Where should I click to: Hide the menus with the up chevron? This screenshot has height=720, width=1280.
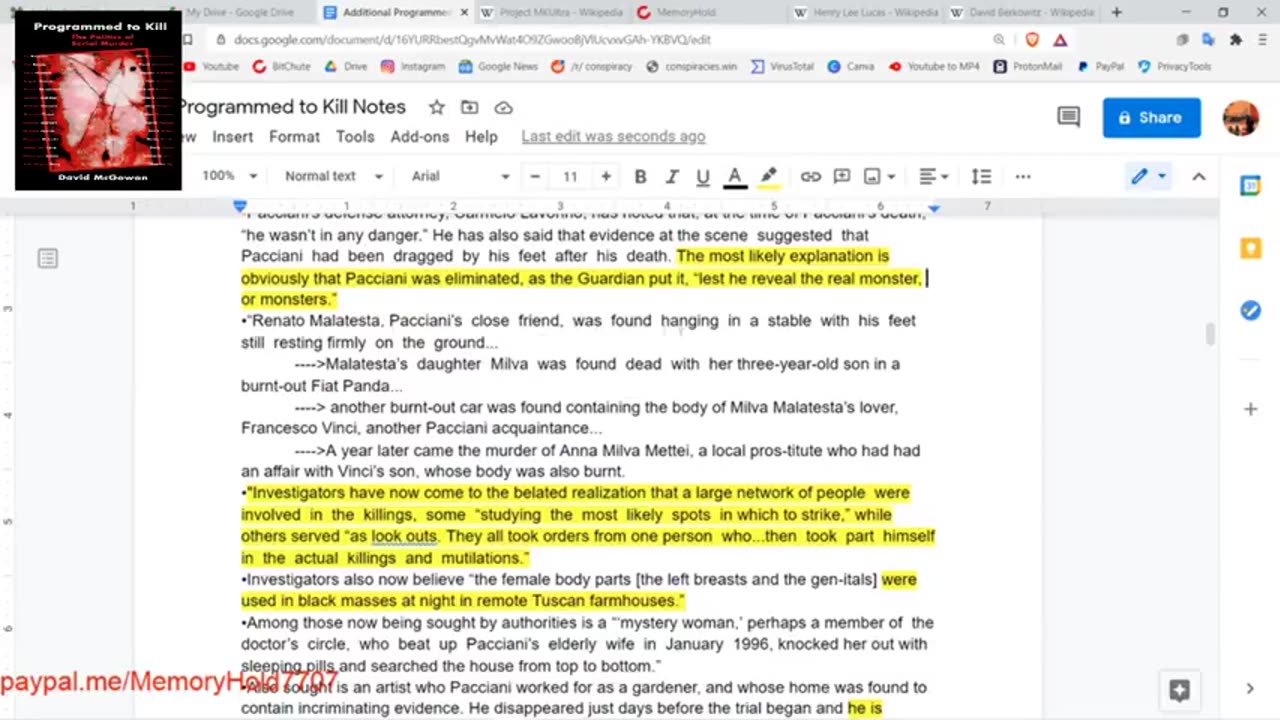pos(1198,176)
